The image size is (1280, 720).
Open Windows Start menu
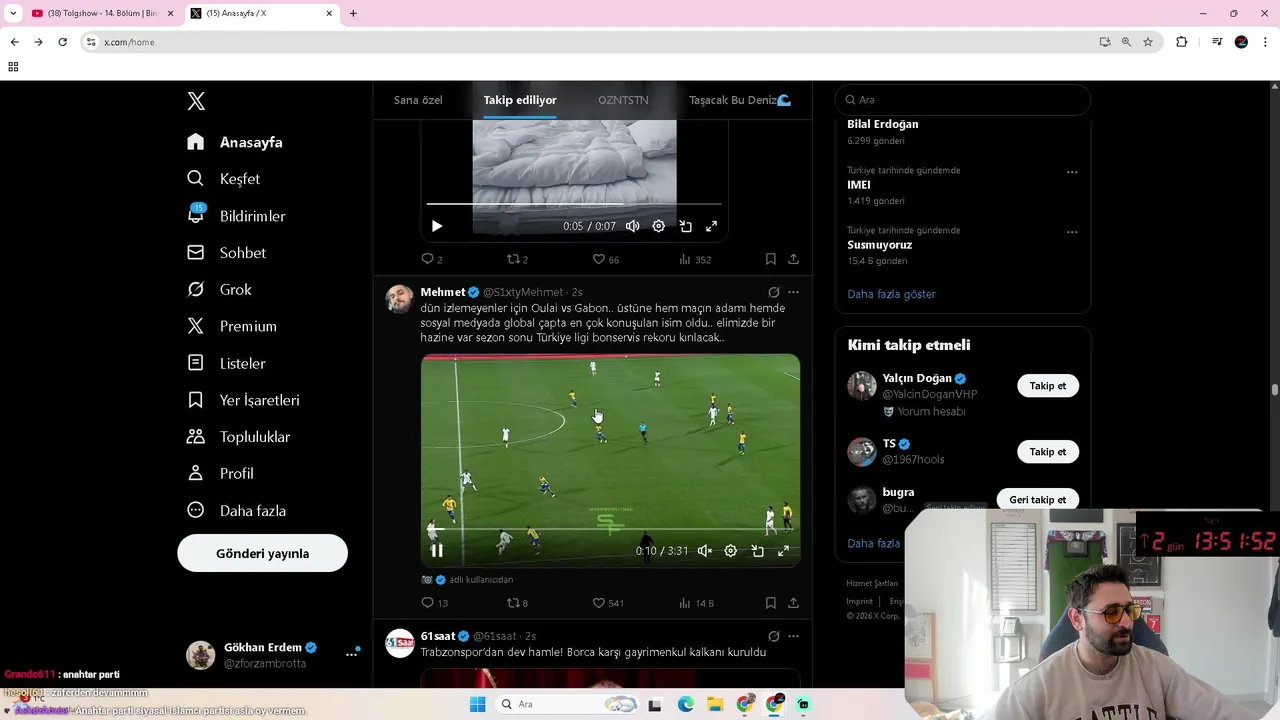477,704
